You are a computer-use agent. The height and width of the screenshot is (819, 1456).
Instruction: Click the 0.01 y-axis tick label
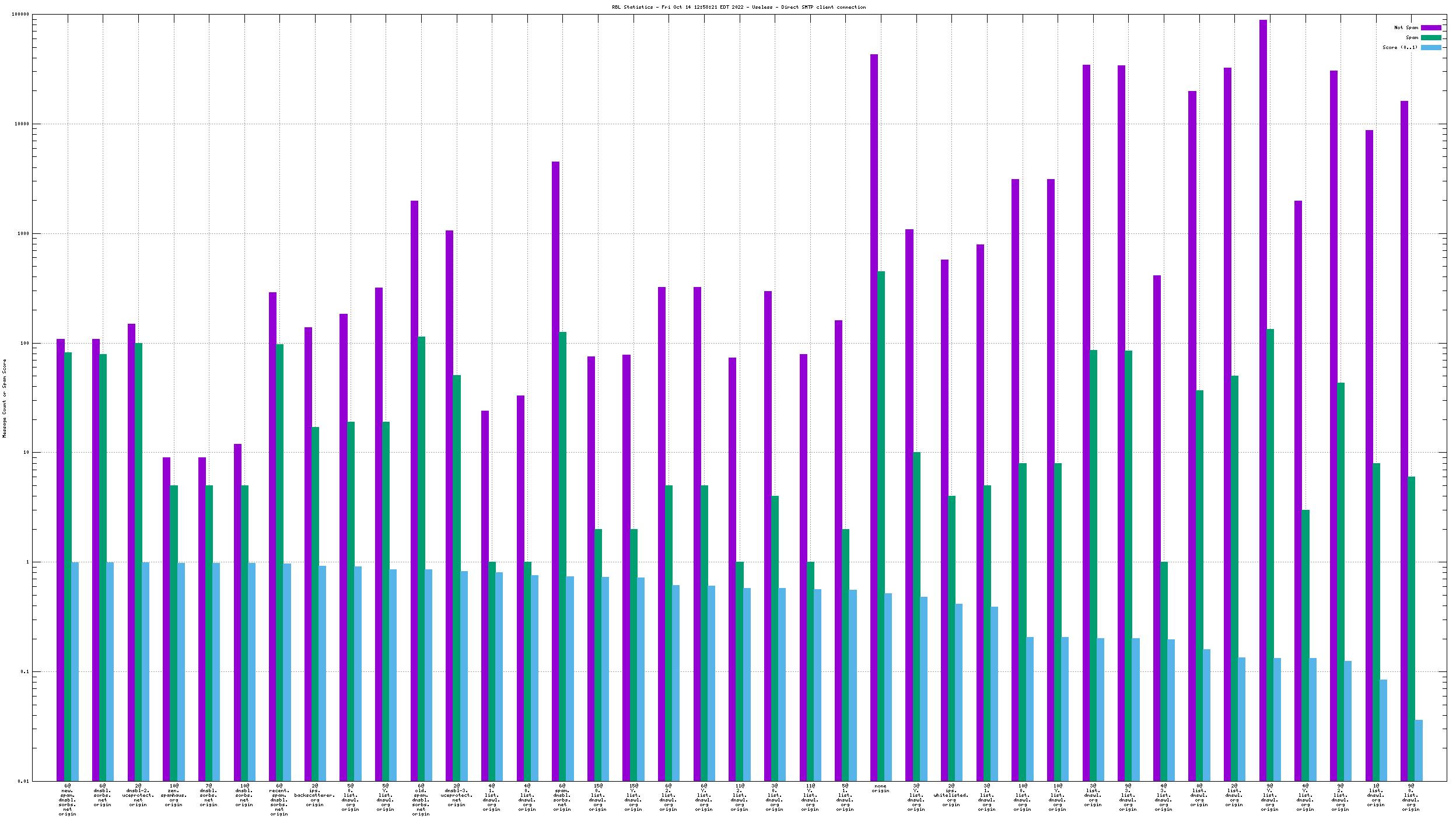click(23, 781)
